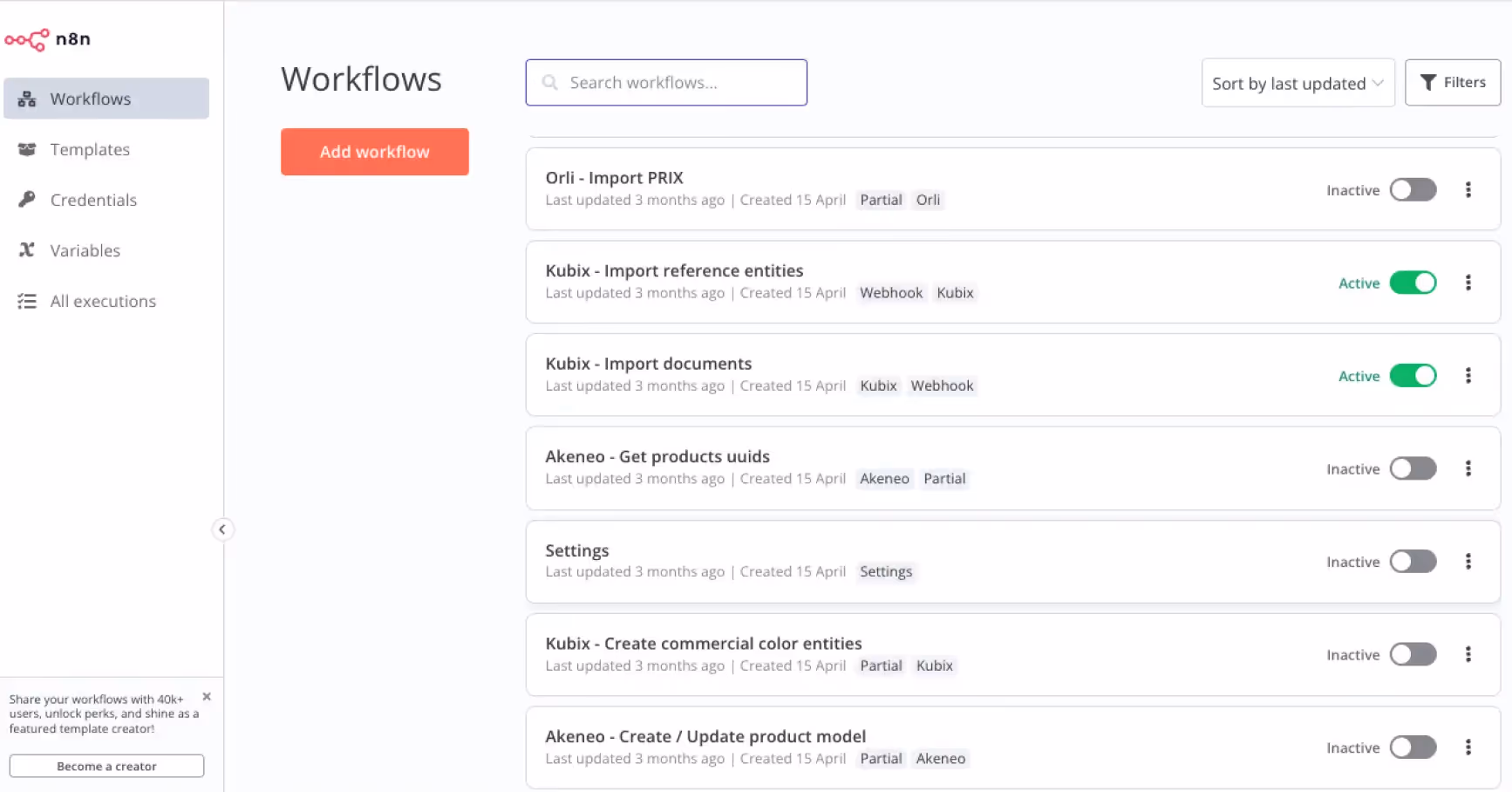The width and height of the screenshot is (1512, 792).
Task: Click the search magnifier icon
Action: 550,83
